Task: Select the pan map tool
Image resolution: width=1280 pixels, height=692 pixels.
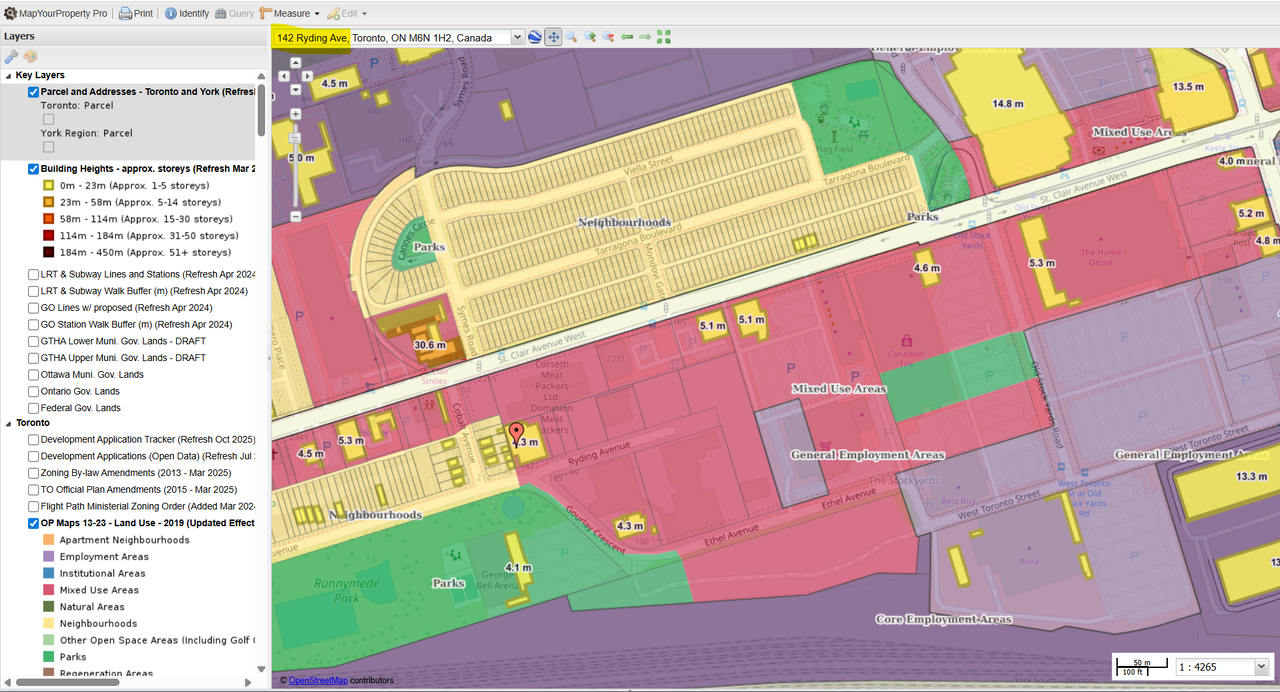Action: click(x=553, y=37)
